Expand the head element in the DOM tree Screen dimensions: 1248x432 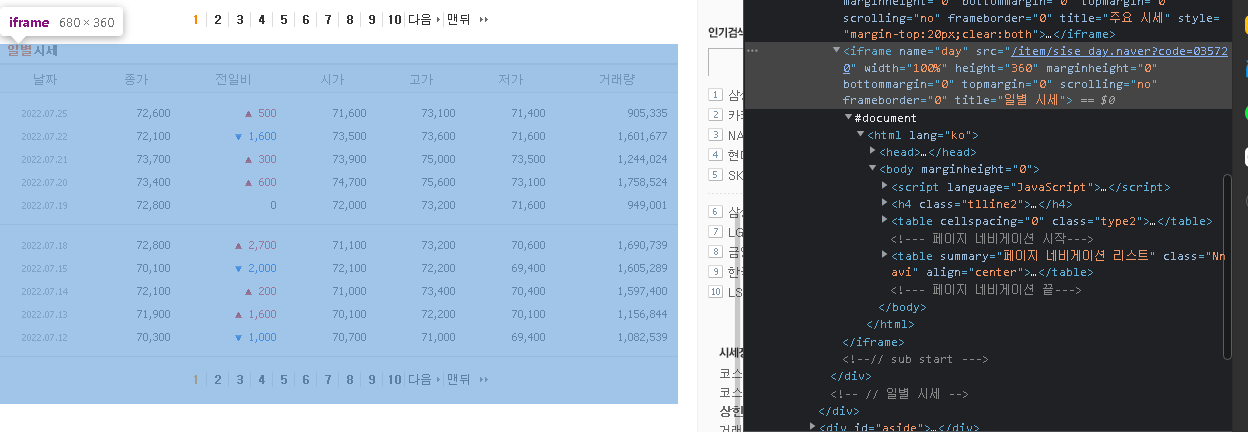tap(873, 152)
